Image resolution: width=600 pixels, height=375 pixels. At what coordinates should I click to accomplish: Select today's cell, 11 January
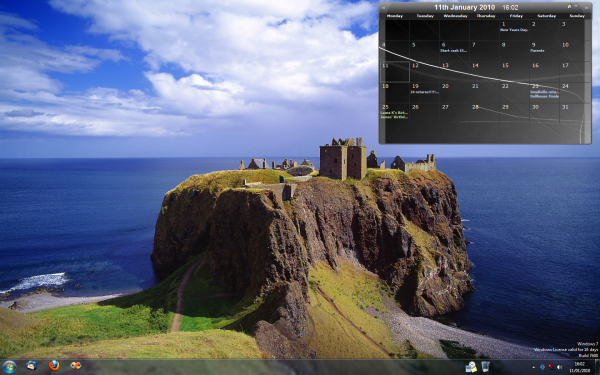point(395,72)
